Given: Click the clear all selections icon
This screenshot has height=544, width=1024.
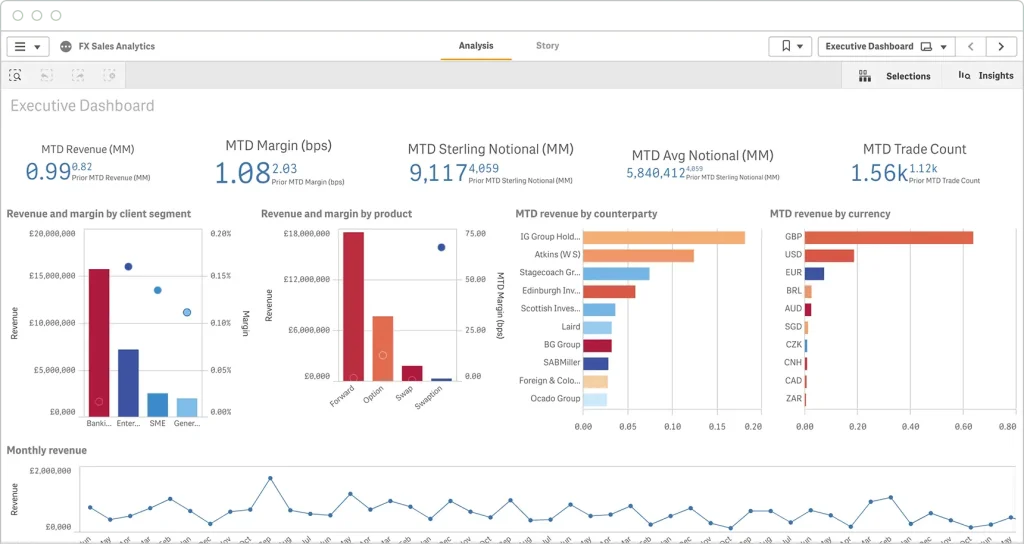Looking at the screenshot, I should point(110,75).
